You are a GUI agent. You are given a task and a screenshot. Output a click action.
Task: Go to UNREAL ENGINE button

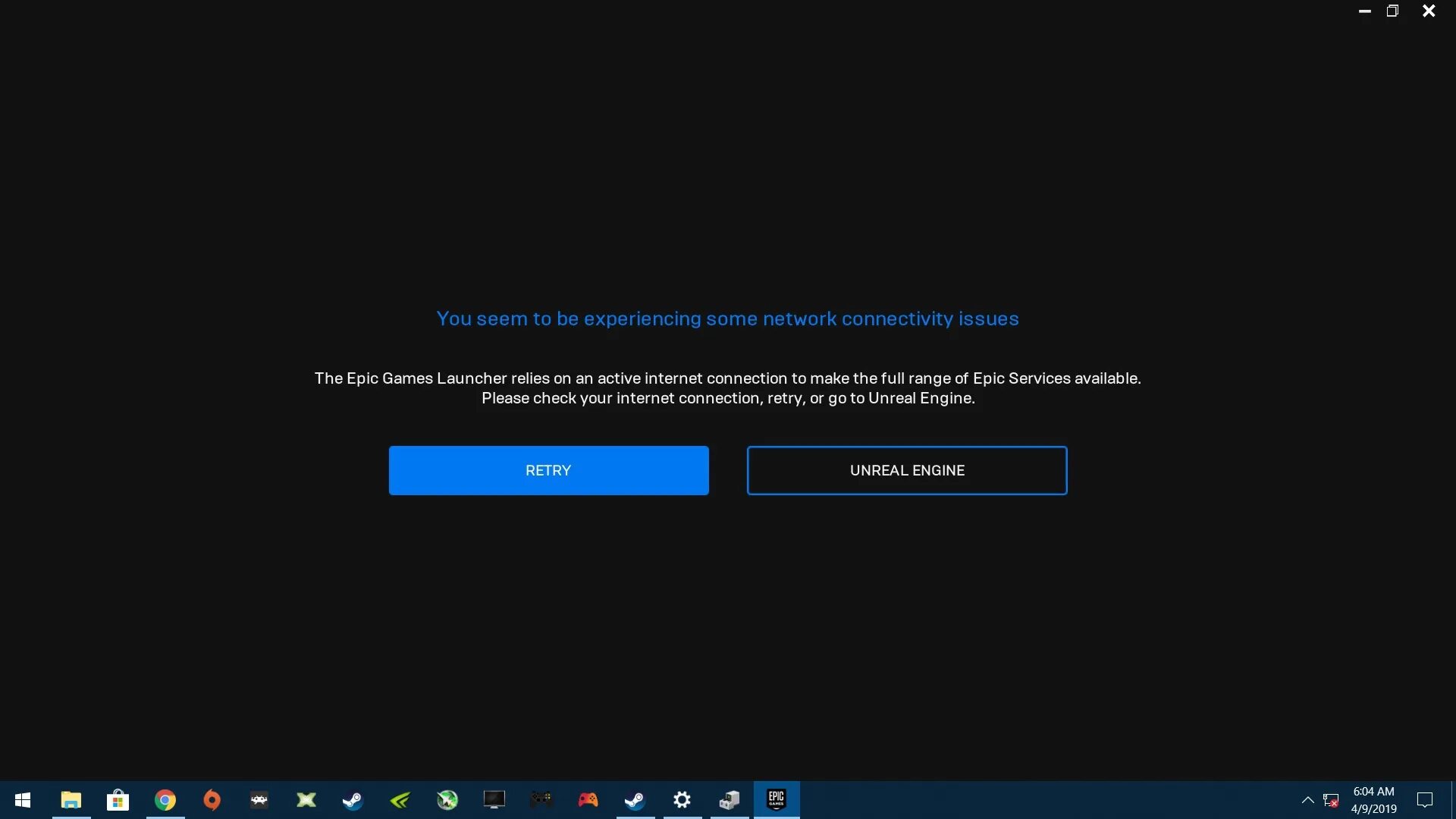point(906,470)
